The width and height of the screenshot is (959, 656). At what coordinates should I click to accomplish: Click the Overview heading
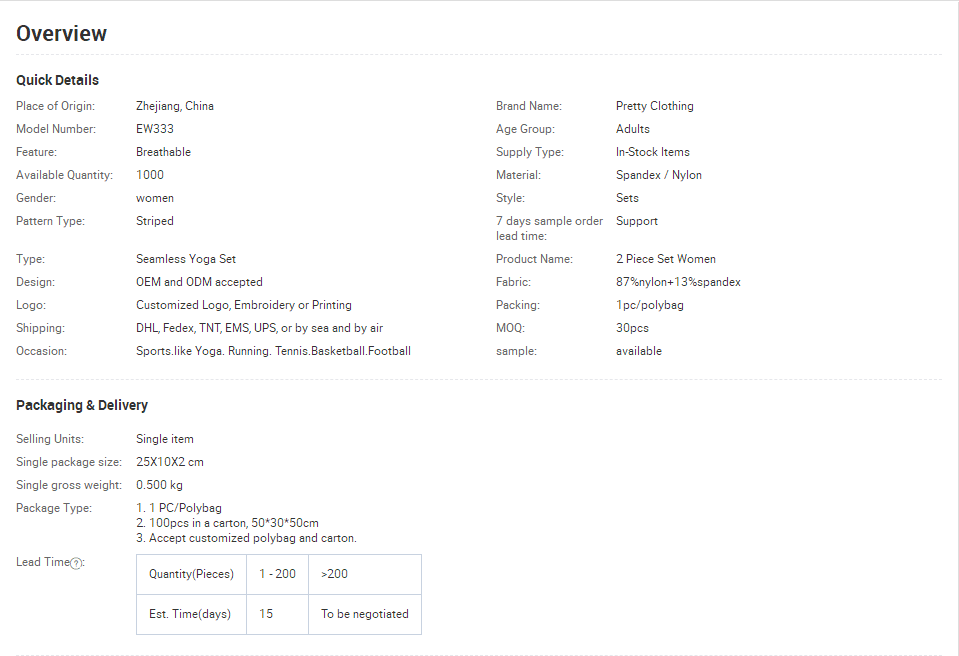coord(61,33)
